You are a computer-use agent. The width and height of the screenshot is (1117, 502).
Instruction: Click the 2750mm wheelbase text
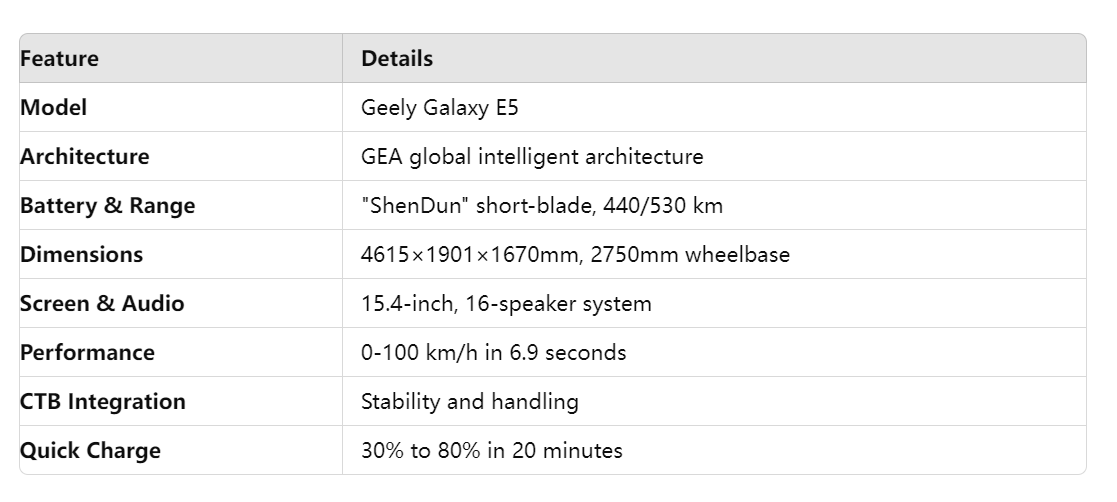[690, 255]
